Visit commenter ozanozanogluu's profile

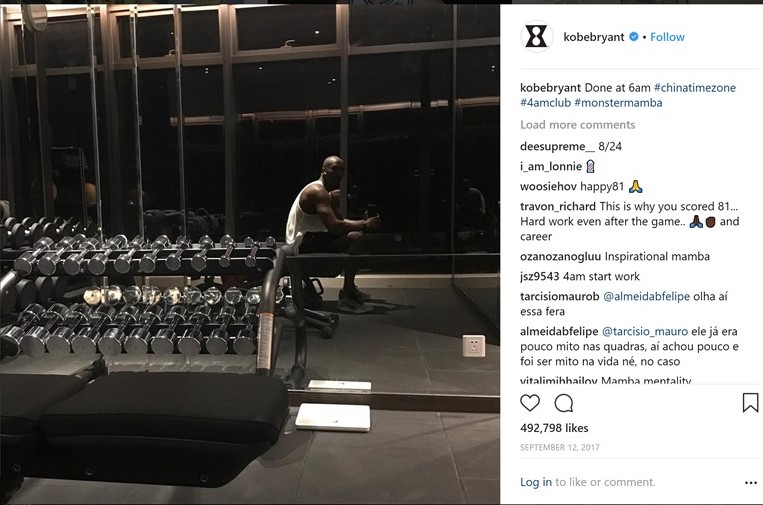coord(561,256)
